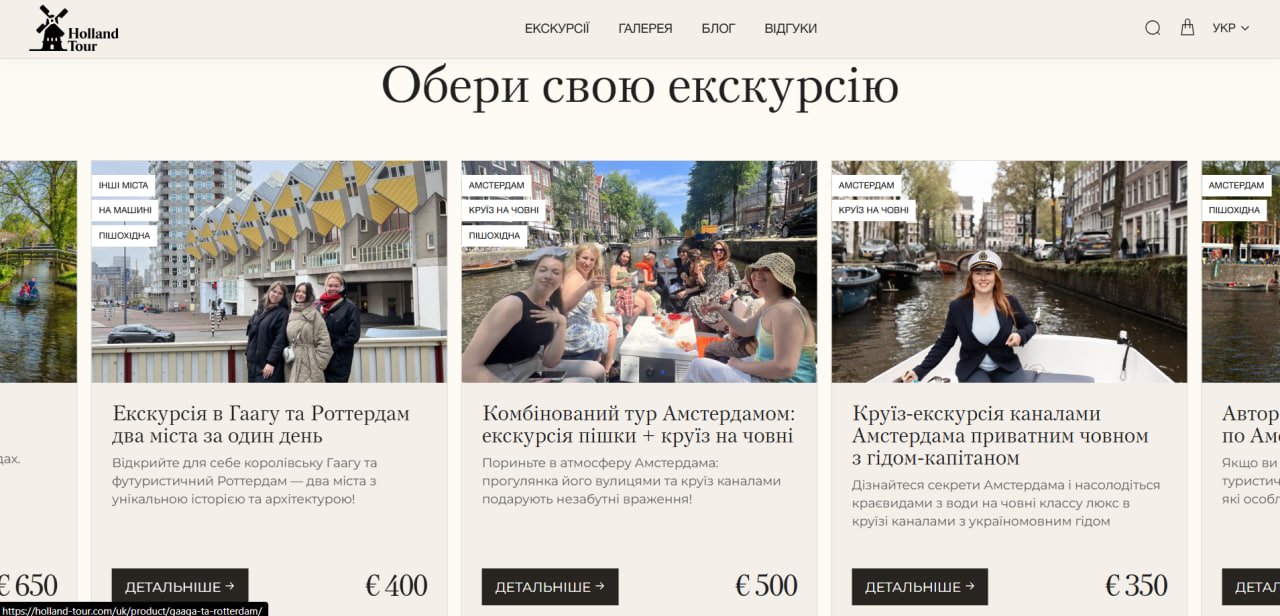
Task: Click the Holland Tour windmill logo
Action: (x=74, y=29)
